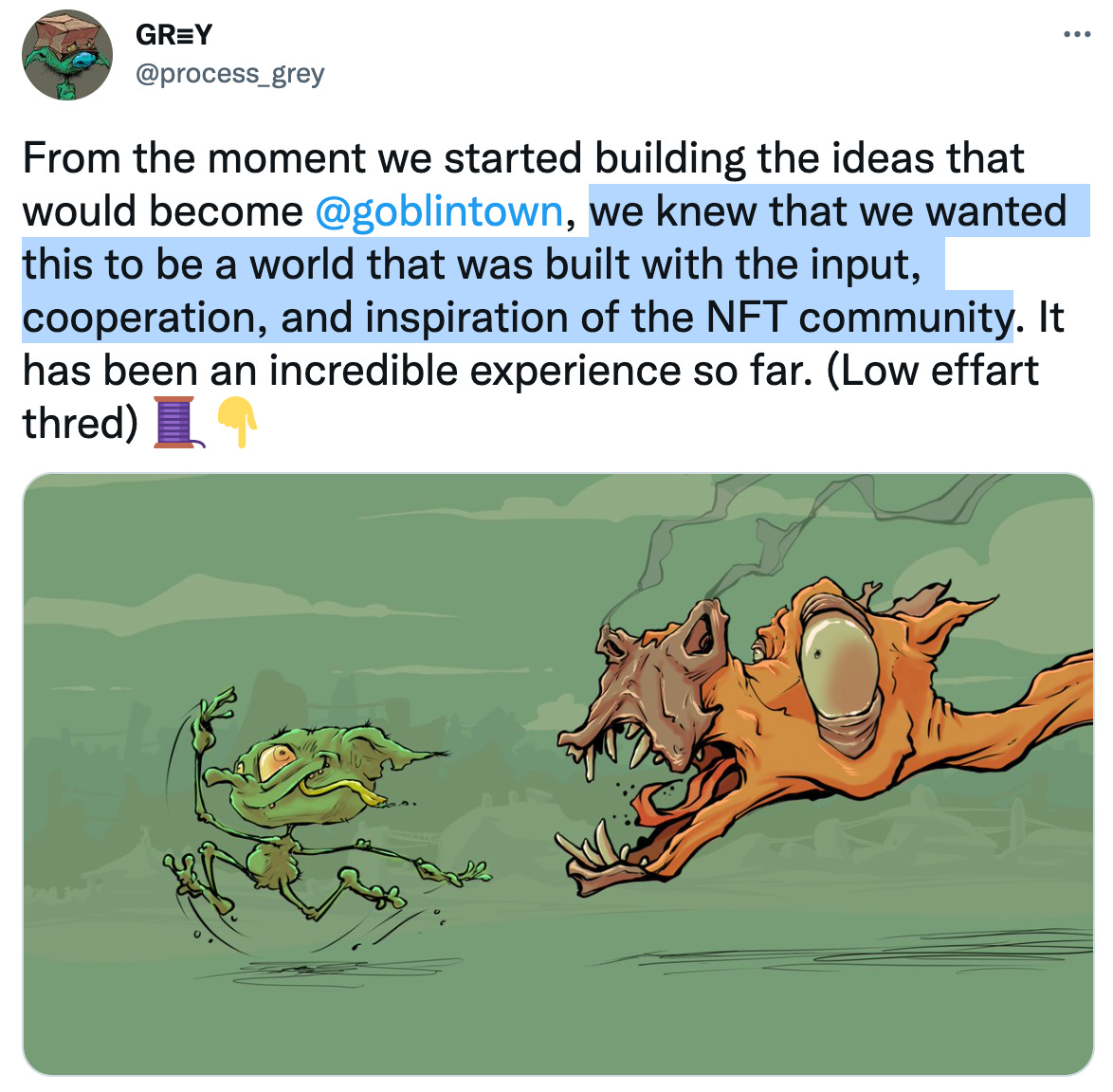The height and width of the screenshot is (1092, 1113).
Task: Open the GR≡Y profile avatar
Action: coord(67,55)
